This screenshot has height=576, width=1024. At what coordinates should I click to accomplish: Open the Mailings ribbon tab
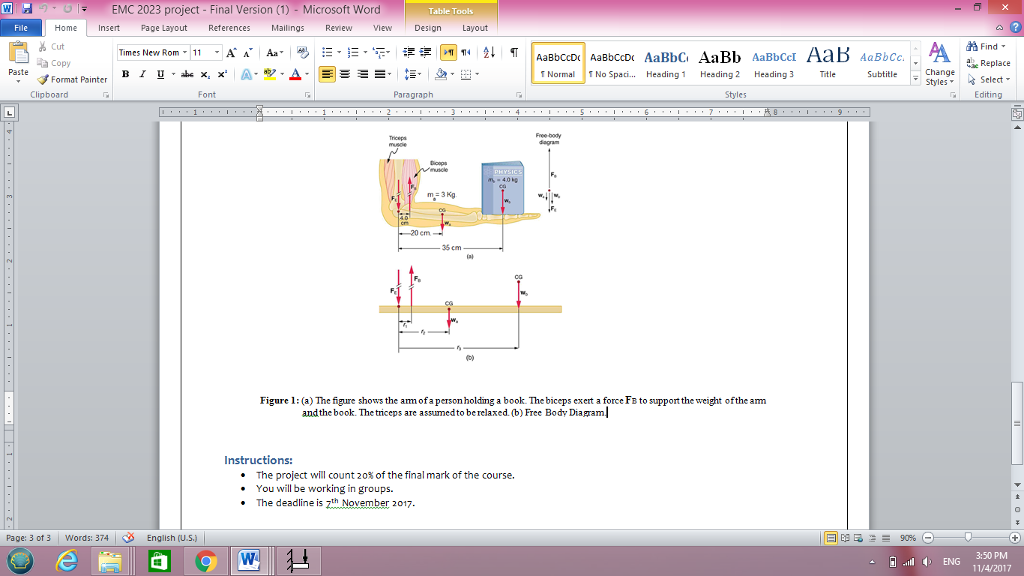click(x=287, y=28)
